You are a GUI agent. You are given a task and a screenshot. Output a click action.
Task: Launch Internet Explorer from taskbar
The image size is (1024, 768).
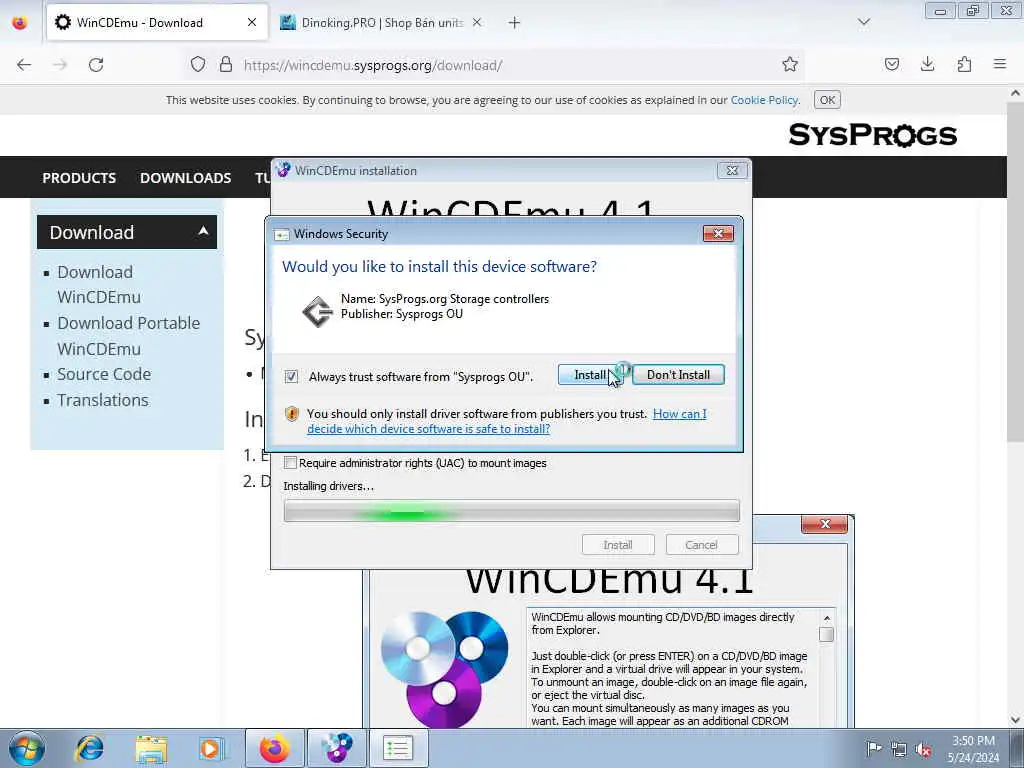click(89, 748)
